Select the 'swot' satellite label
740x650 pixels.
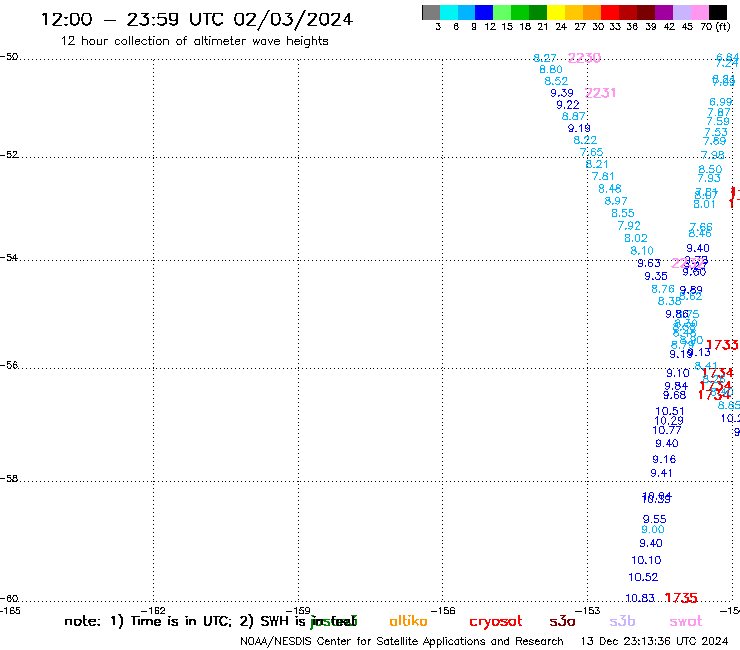pos(686,621)
